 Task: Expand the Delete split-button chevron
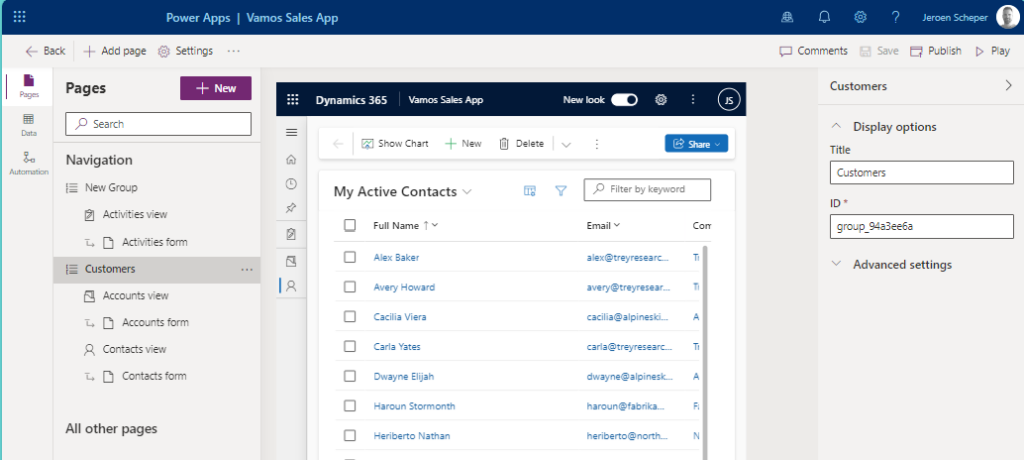(x=566, y=144)
